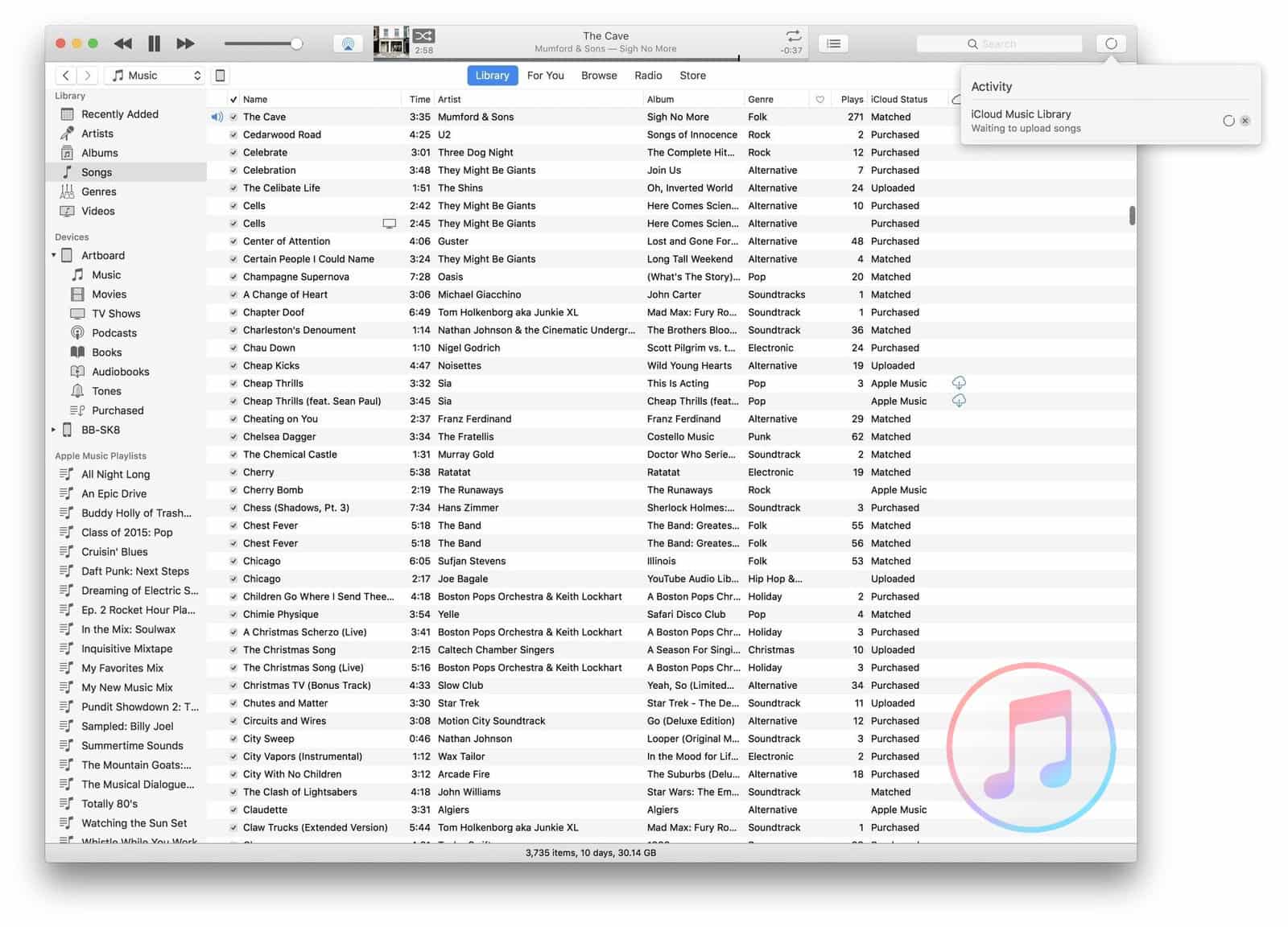
Task: Sort songs by the Name column
Action: pos(320,100)
